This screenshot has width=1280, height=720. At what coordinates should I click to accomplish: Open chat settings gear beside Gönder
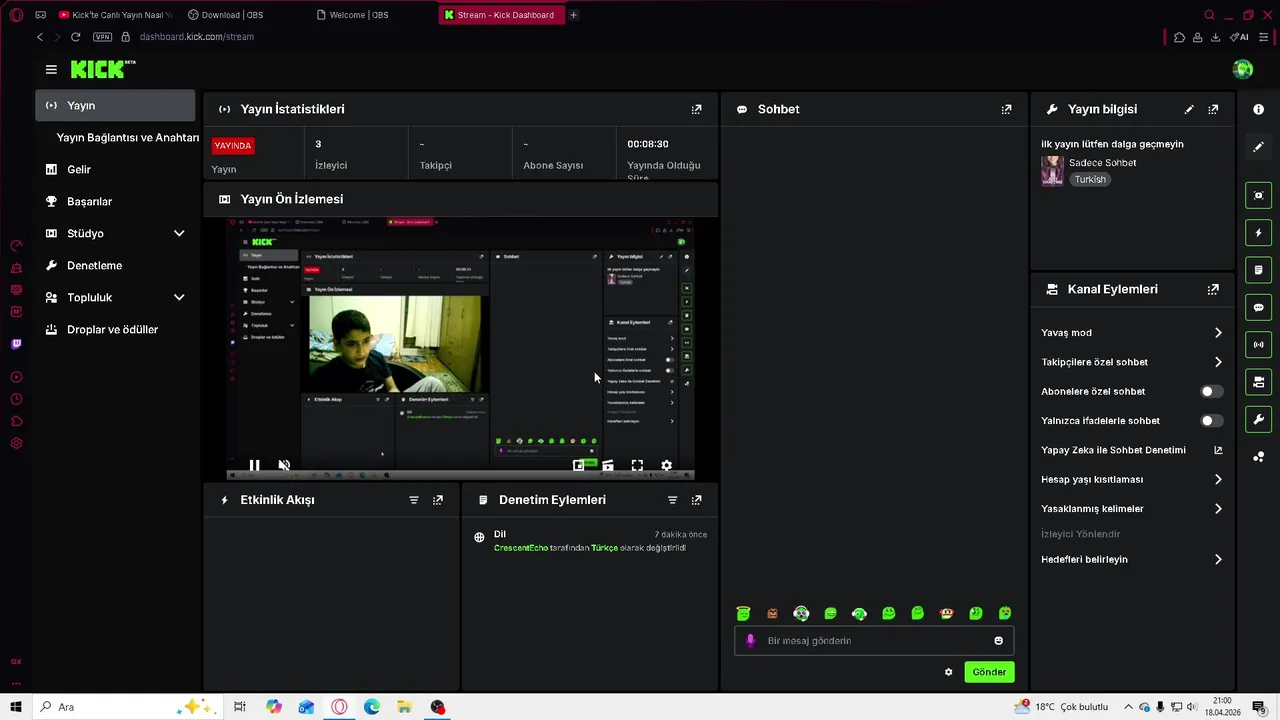948,672
